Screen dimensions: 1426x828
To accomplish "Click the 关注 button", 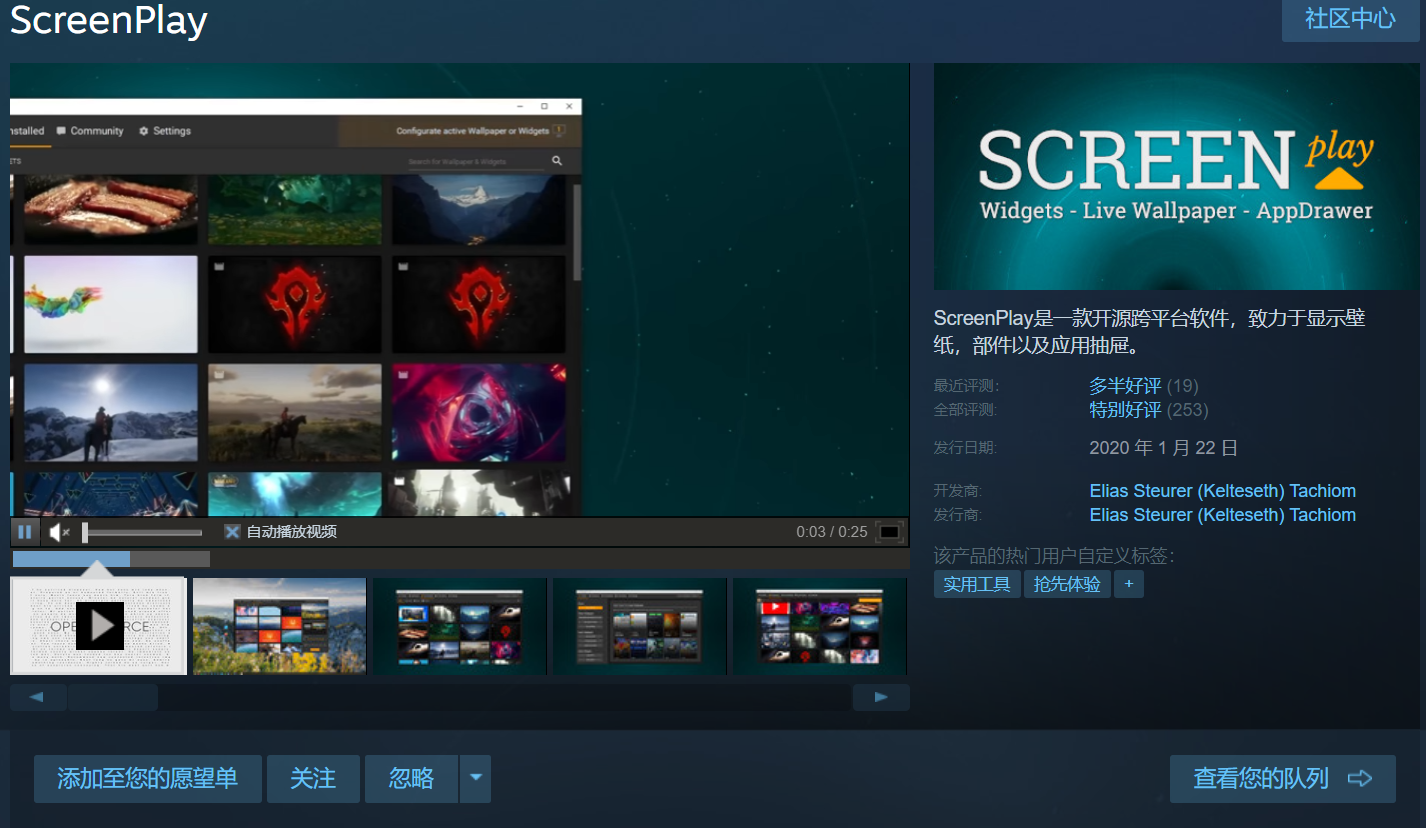I will point(312,778).
